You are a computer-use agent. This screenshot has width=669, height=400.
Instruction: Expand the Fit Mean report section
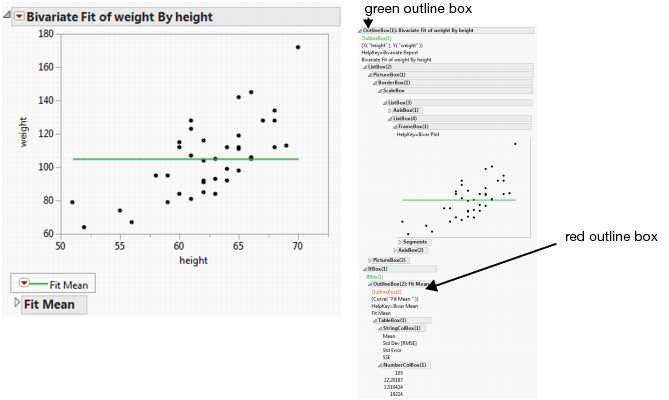[x=15, y=304]
